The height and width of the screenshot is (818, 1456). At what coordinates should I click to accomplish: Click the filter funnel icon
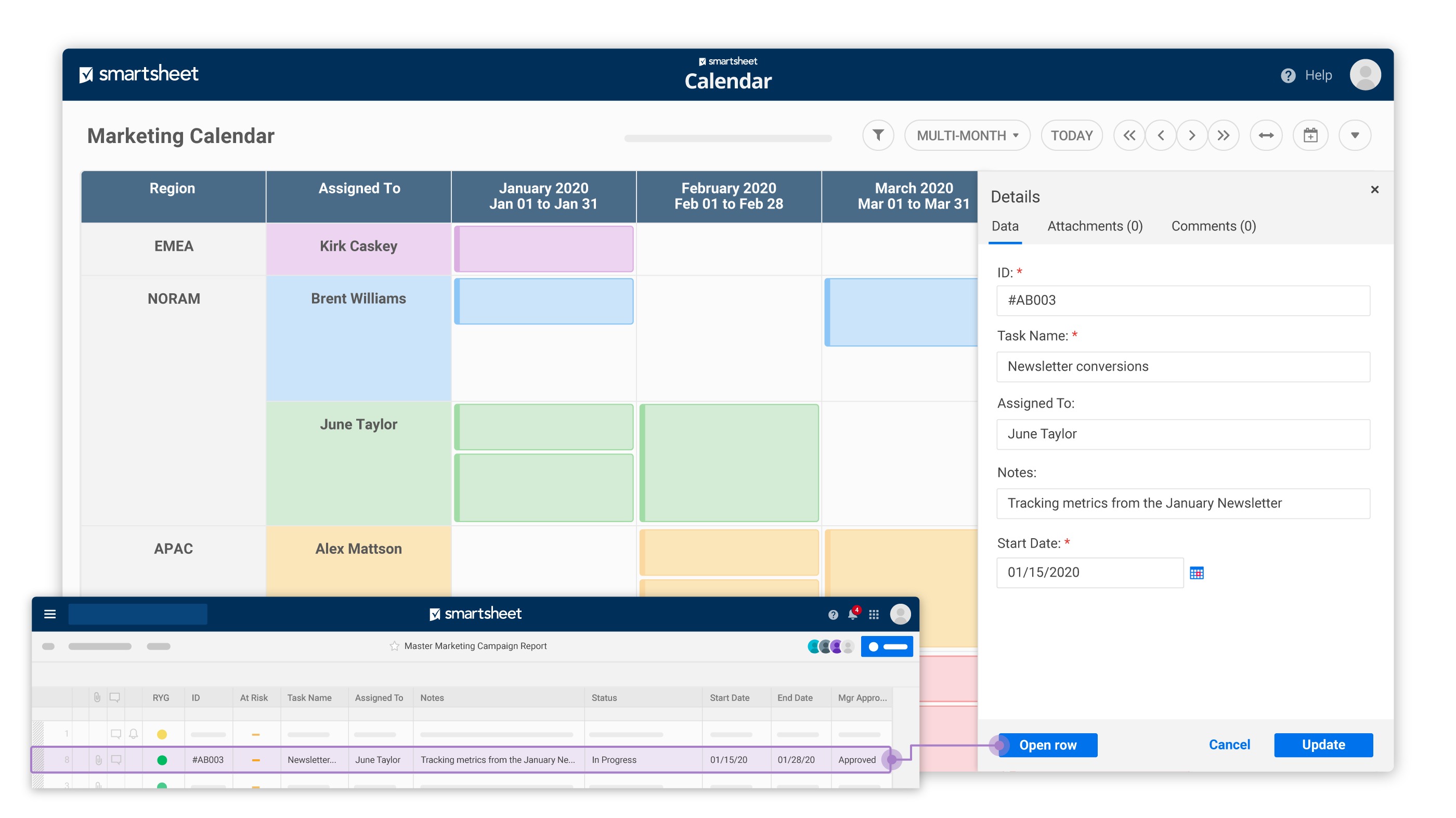point(878,135)
